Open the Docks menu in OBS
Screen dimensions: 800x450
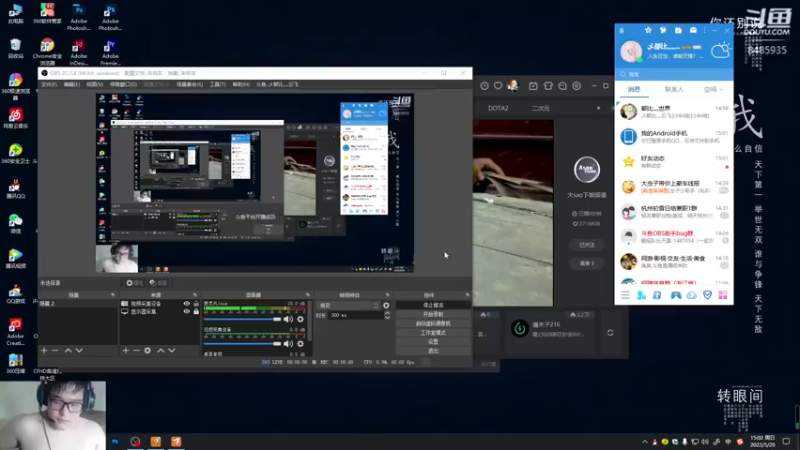coord(123,84)
